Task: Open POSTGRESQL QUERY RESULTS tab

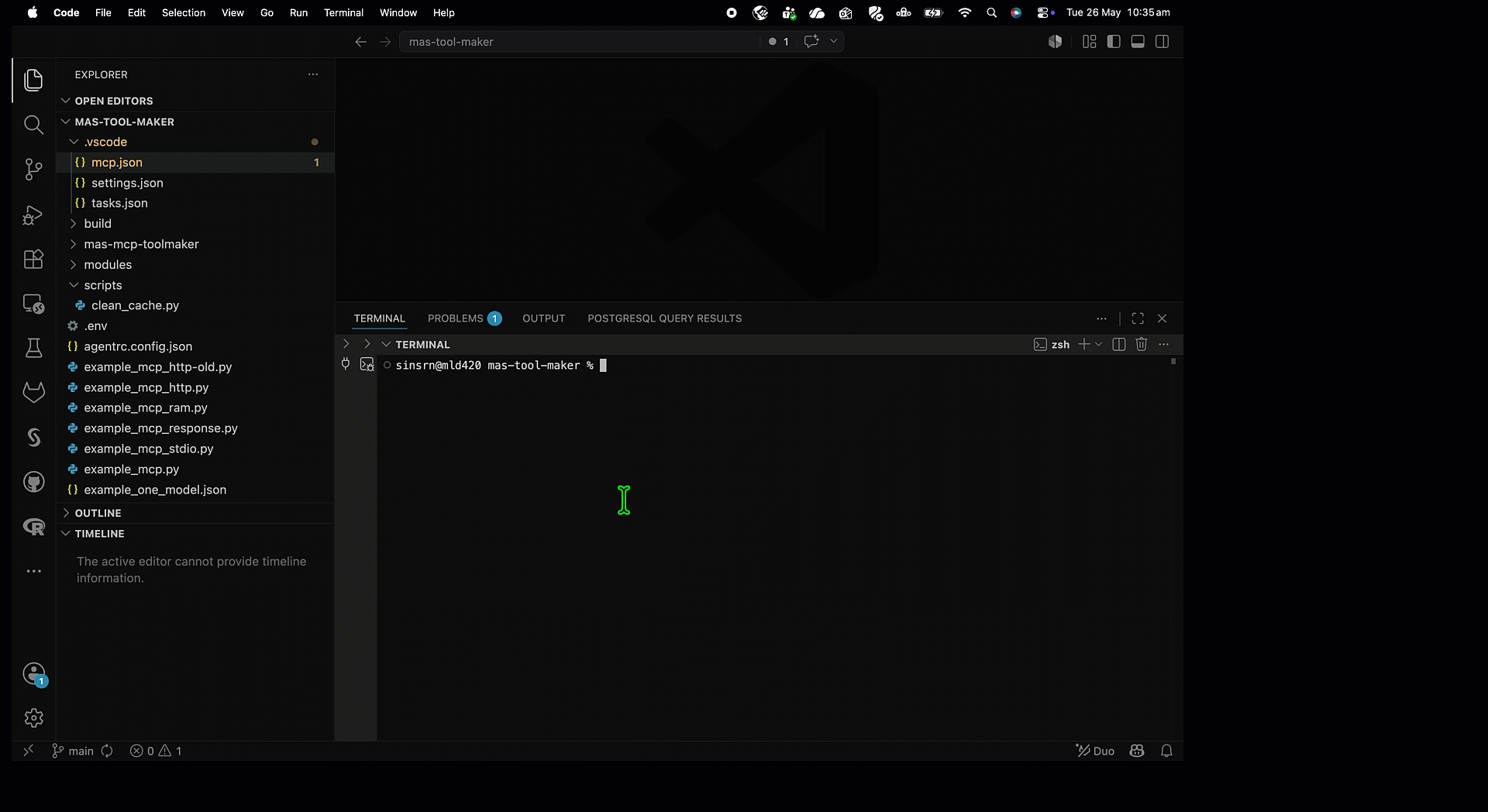Action: (664, 318)
